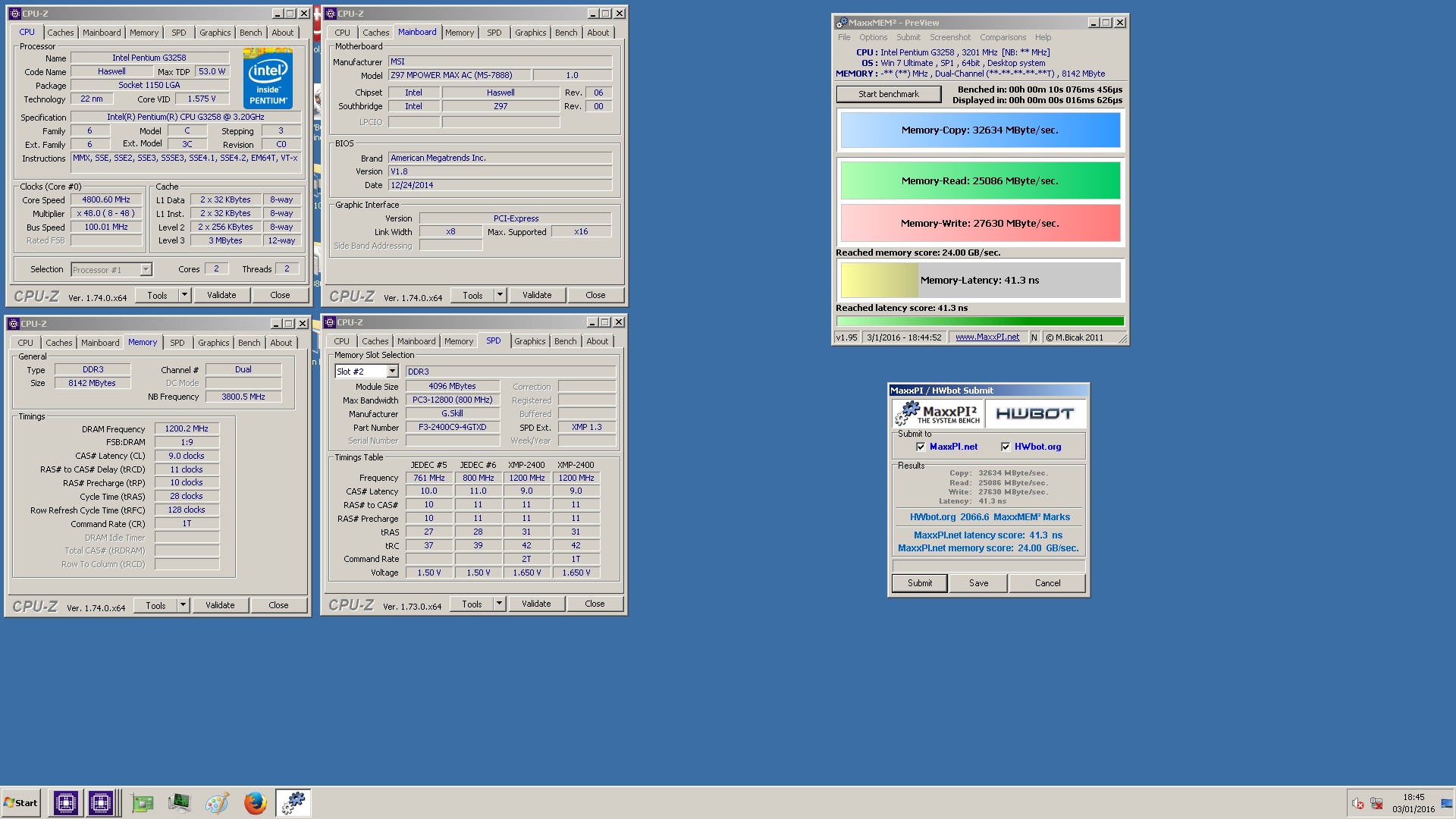Click Close button in SPD-tab CPU-Z window
1456x819 pixels.
595,604
